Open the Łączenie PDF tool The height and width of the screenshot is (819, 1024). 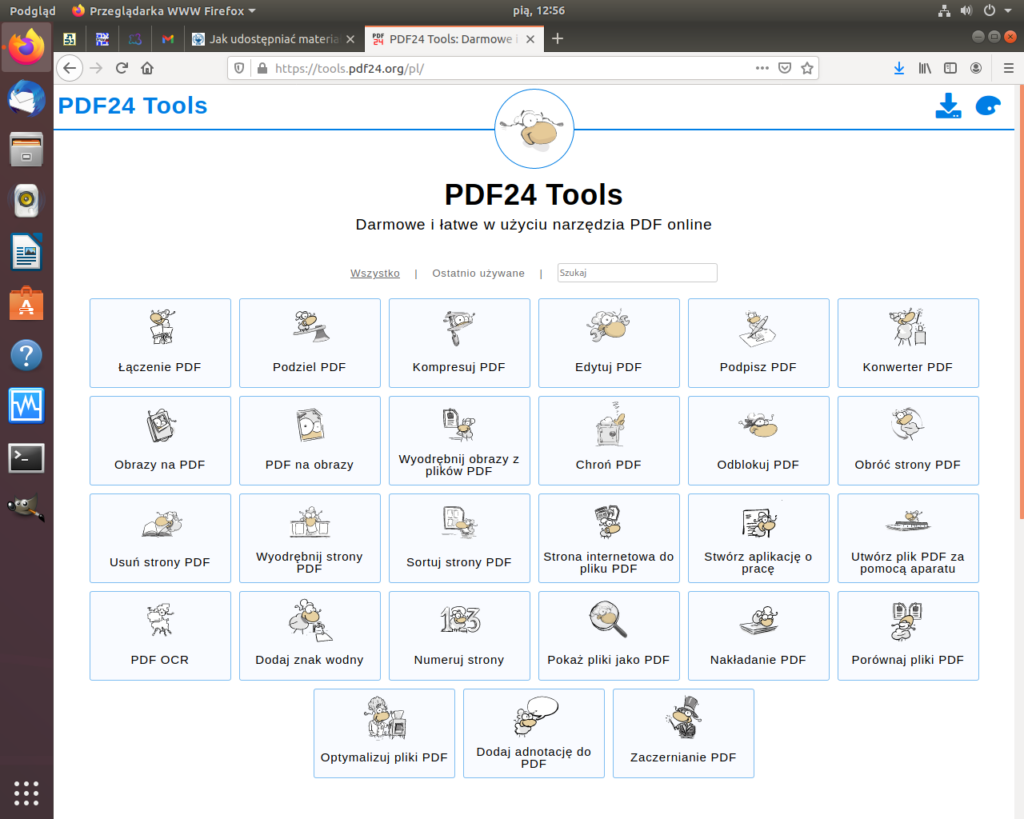click(160, 343)
